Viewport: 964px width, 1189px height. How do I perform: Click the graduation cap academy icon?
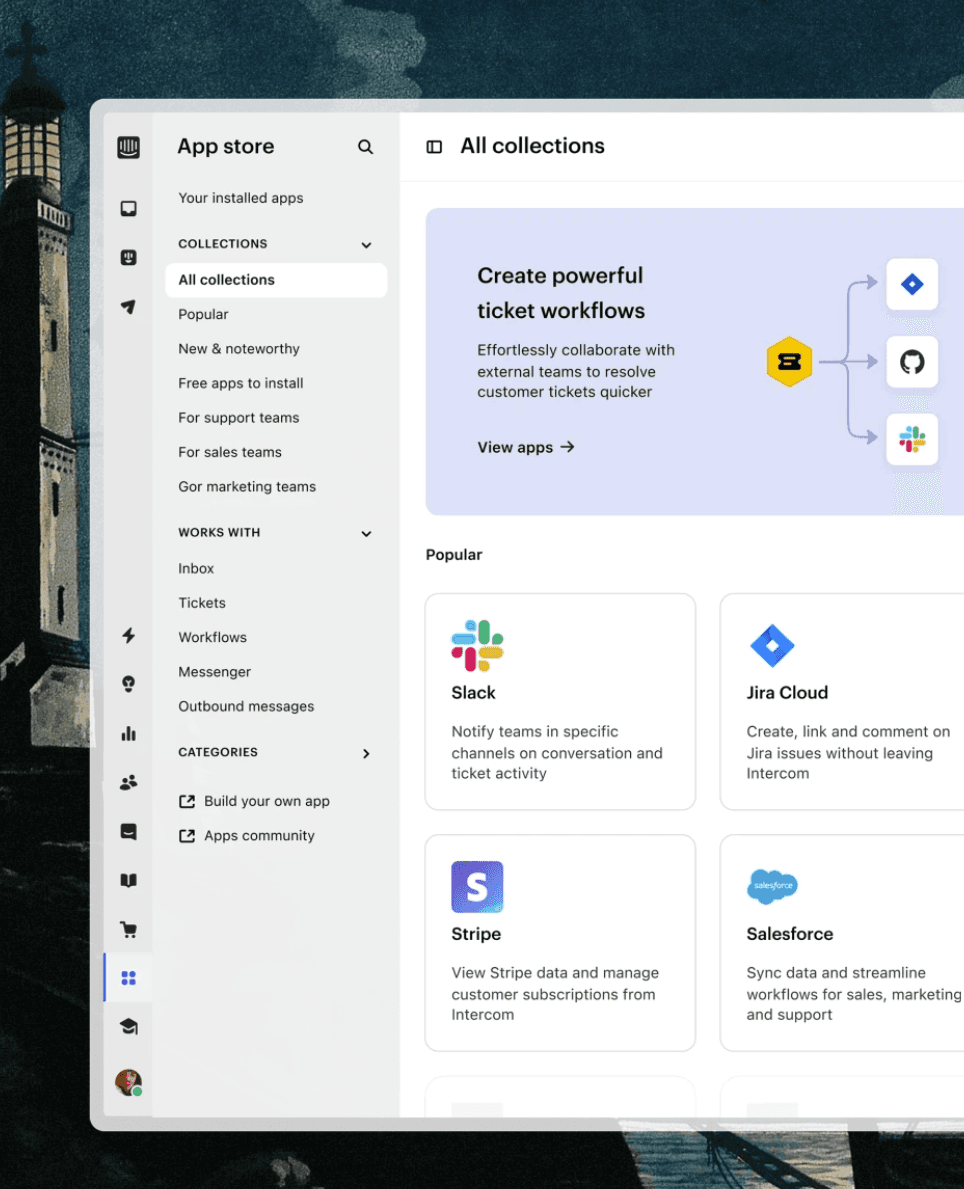[128, 1027]
